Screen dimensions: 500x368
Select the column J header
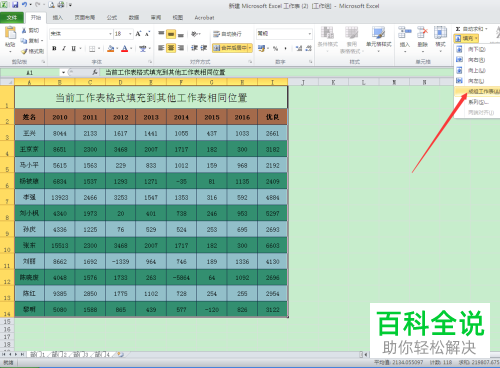click(x=303, y=82)
